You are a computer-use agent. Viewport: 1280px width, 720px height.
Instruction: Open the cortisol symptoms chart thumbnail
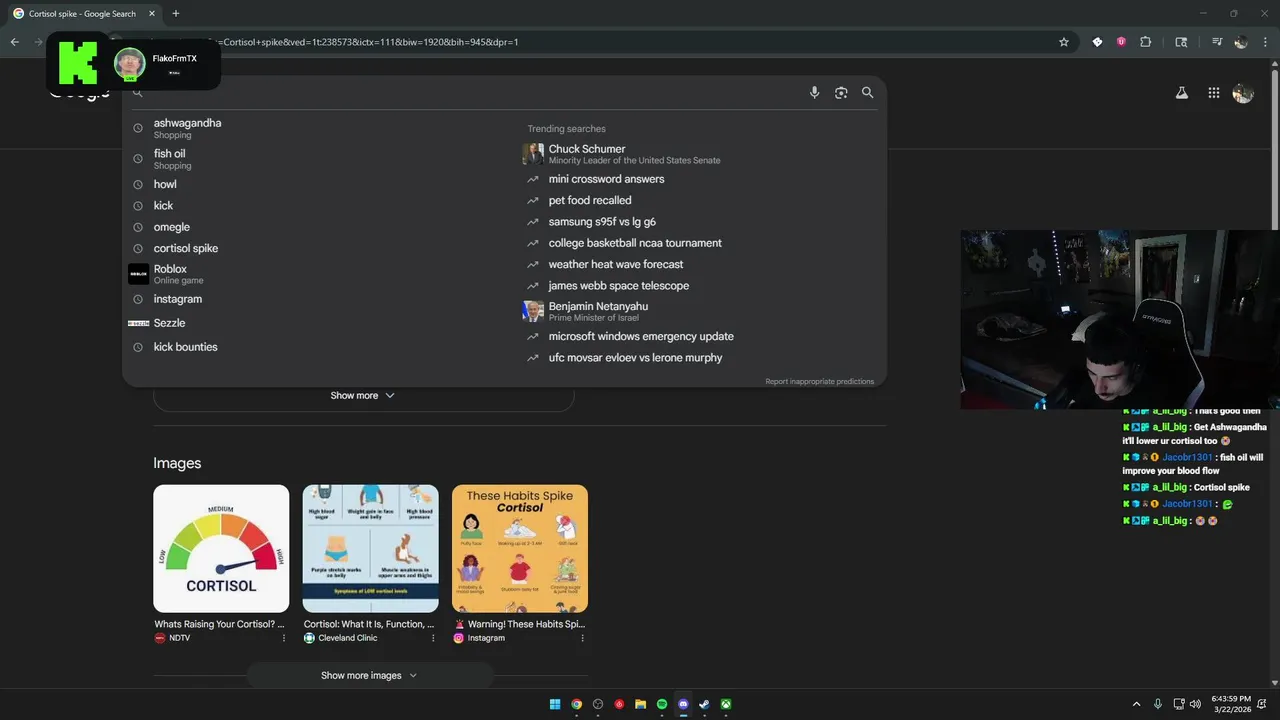pyautogui.click(x=370, y=548)
